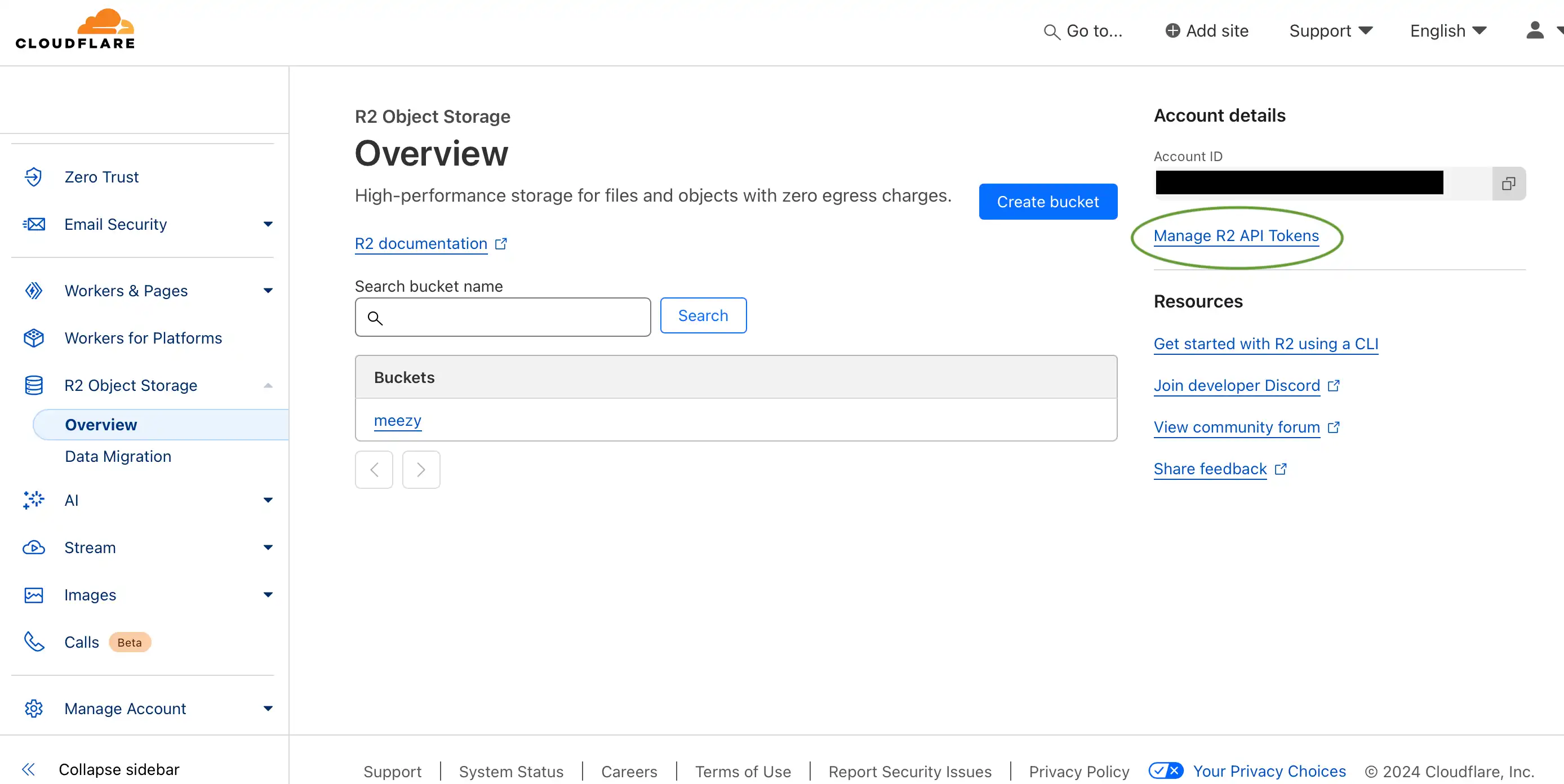Click the Create bucket button
Viewport: 1564px width, 784px height.
(1048, 201)
